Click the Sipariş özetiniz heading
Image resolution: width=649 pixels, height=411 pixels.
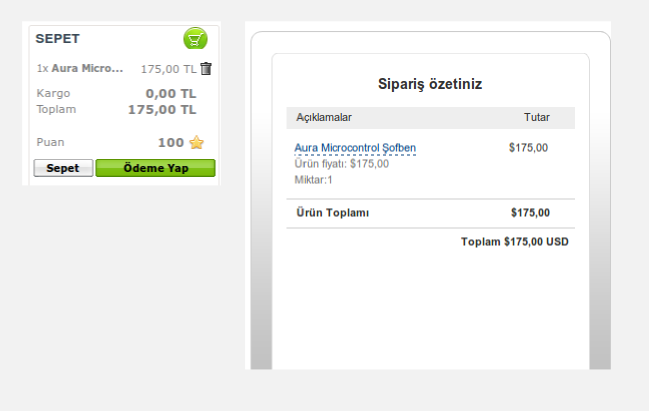[x=430, y=84]
